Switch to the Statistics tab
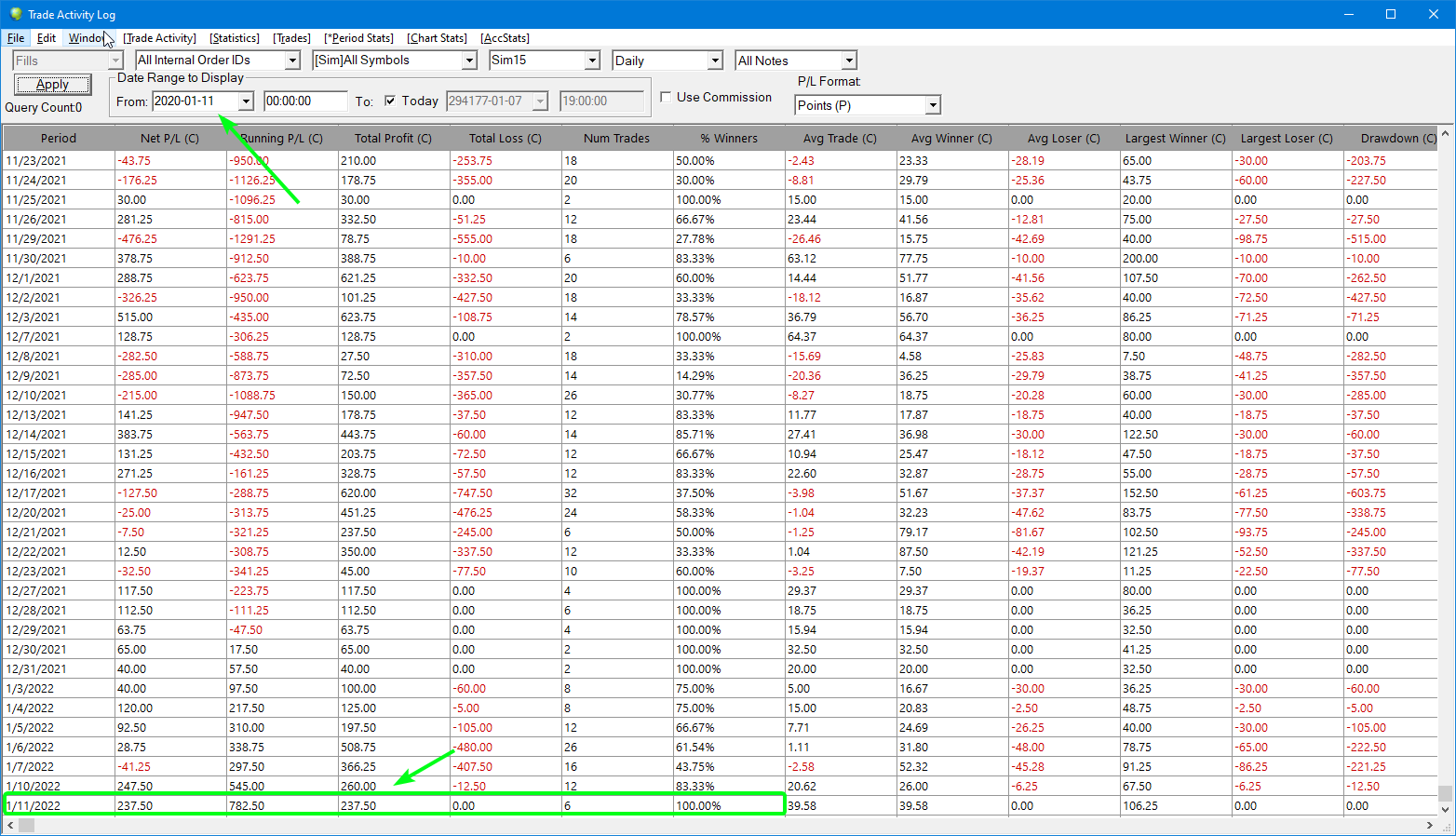The height and width of the screenshot is (836, 1456). coord(235,38)
